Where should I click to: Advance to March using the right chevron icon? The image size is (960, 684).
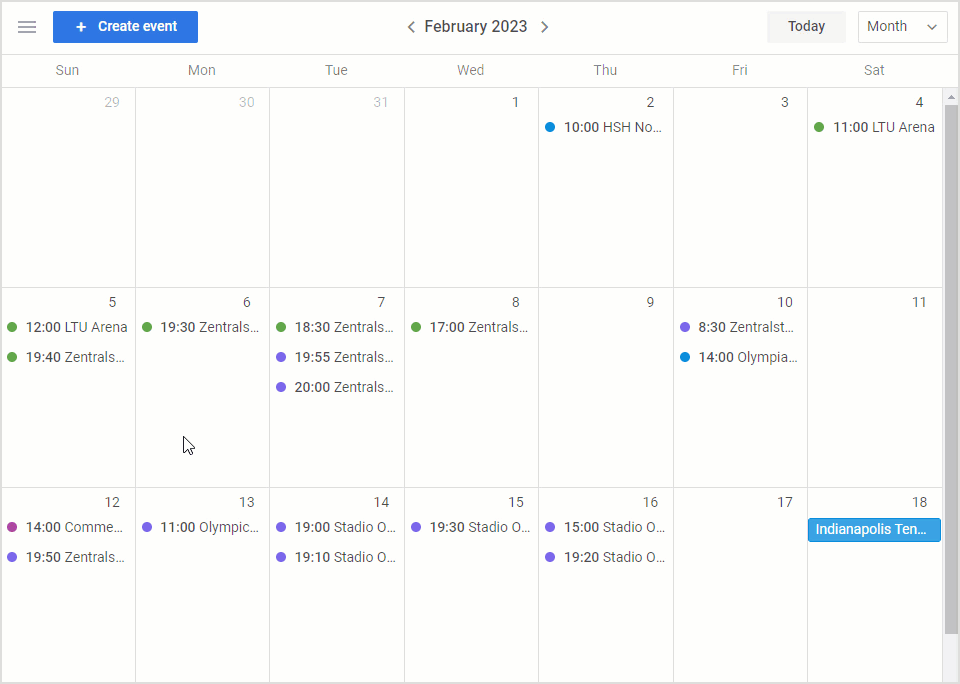[545, 27]
